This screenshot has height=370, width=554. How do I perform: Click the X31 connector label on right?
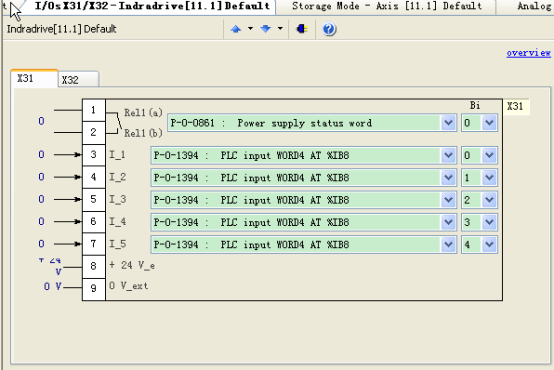(515, 106)
